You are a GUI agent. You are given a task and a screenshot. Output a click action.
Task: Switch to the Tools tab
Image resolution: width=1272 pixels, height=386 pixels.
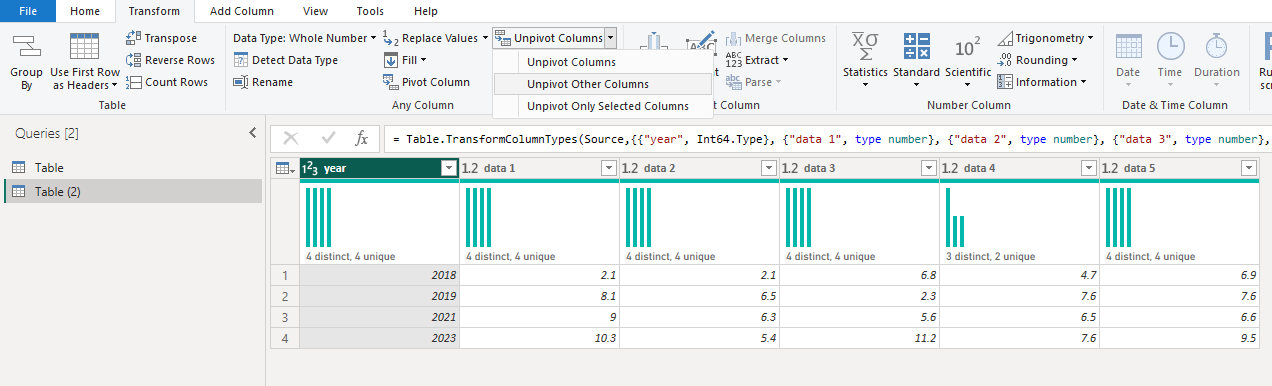370,11
